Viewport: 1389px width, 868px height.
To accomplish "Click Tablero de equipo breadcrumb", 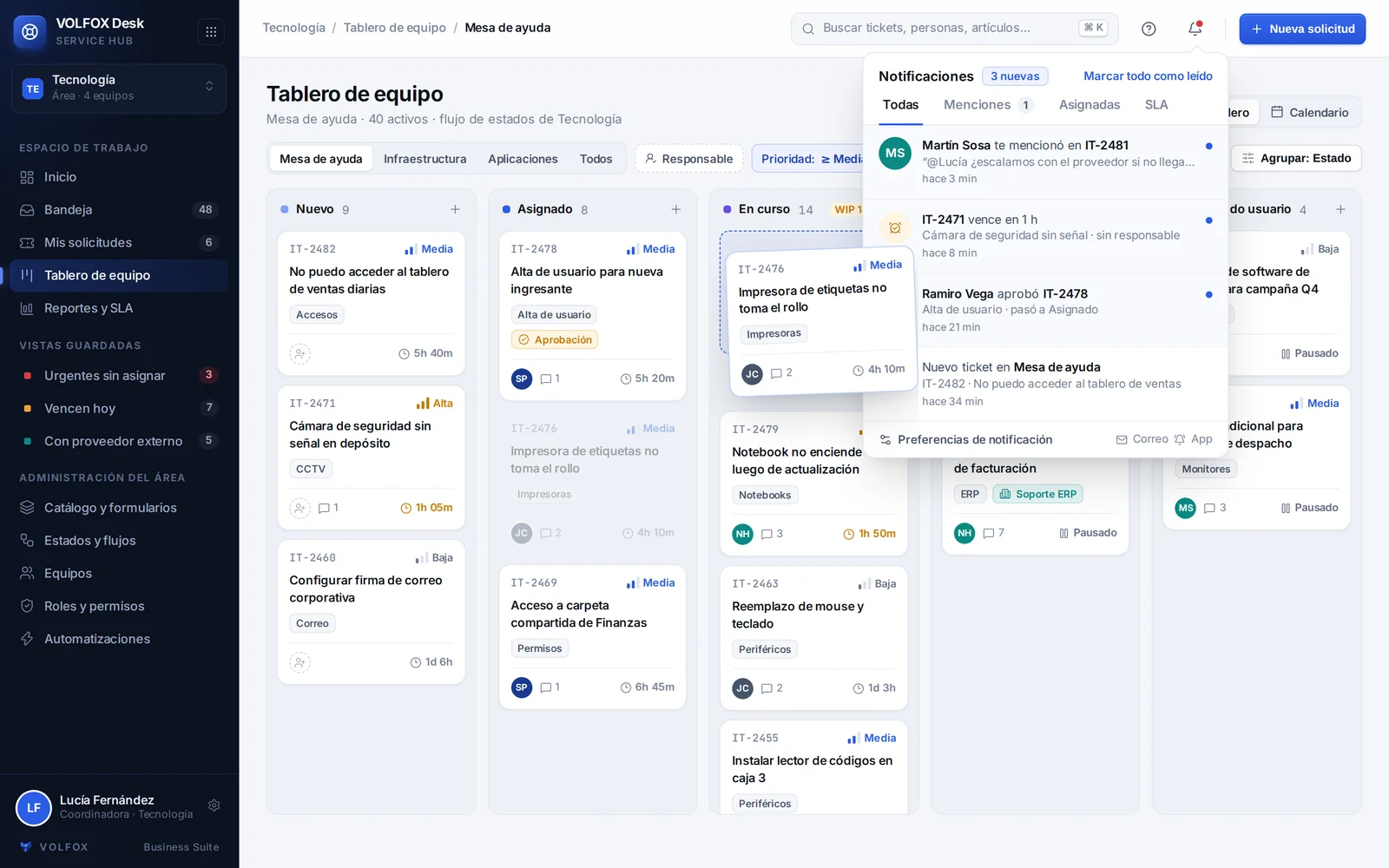I will coord(394,28).
